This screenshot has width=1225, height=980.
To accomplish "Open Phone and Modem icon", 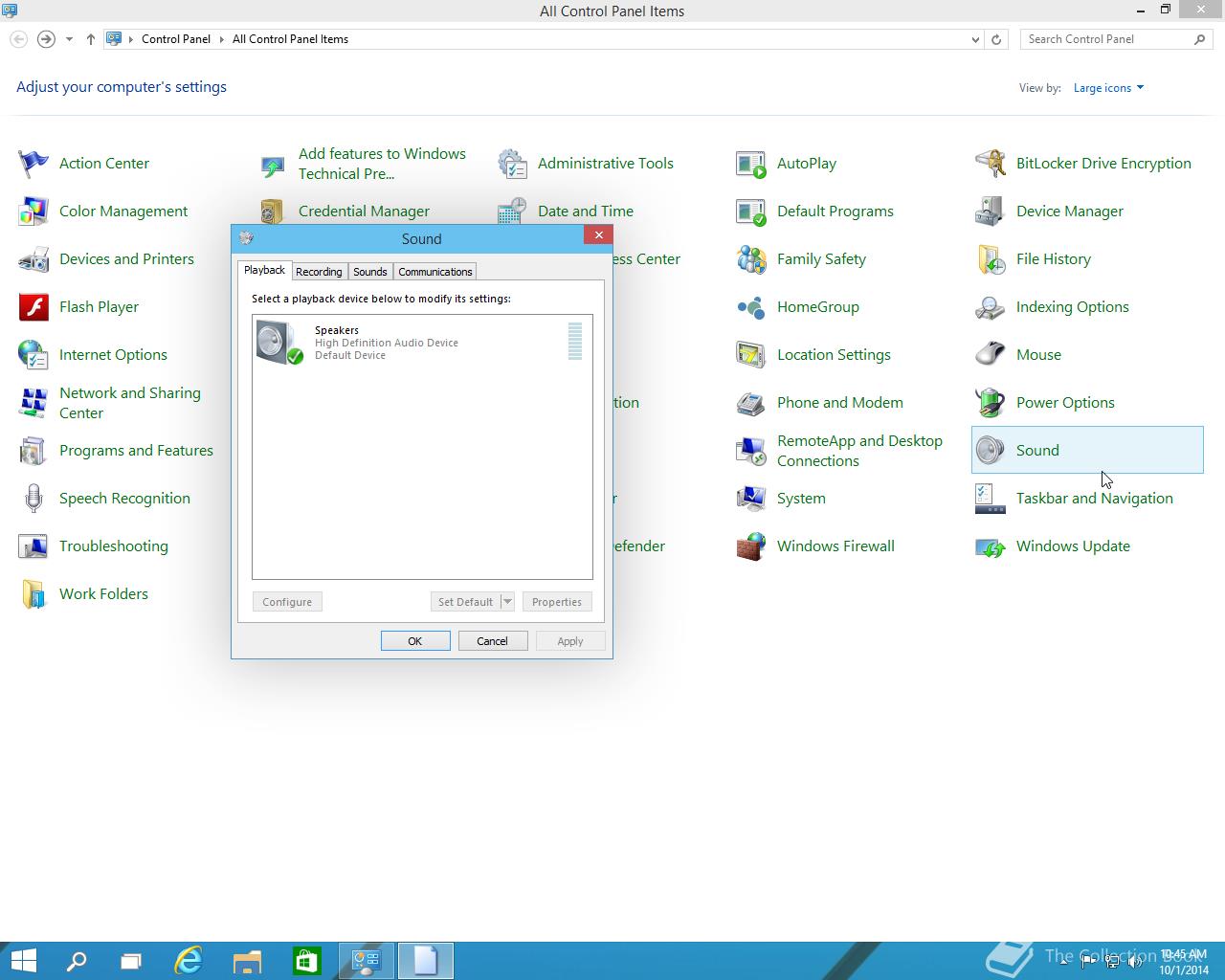I will click(x=751, y=403).
